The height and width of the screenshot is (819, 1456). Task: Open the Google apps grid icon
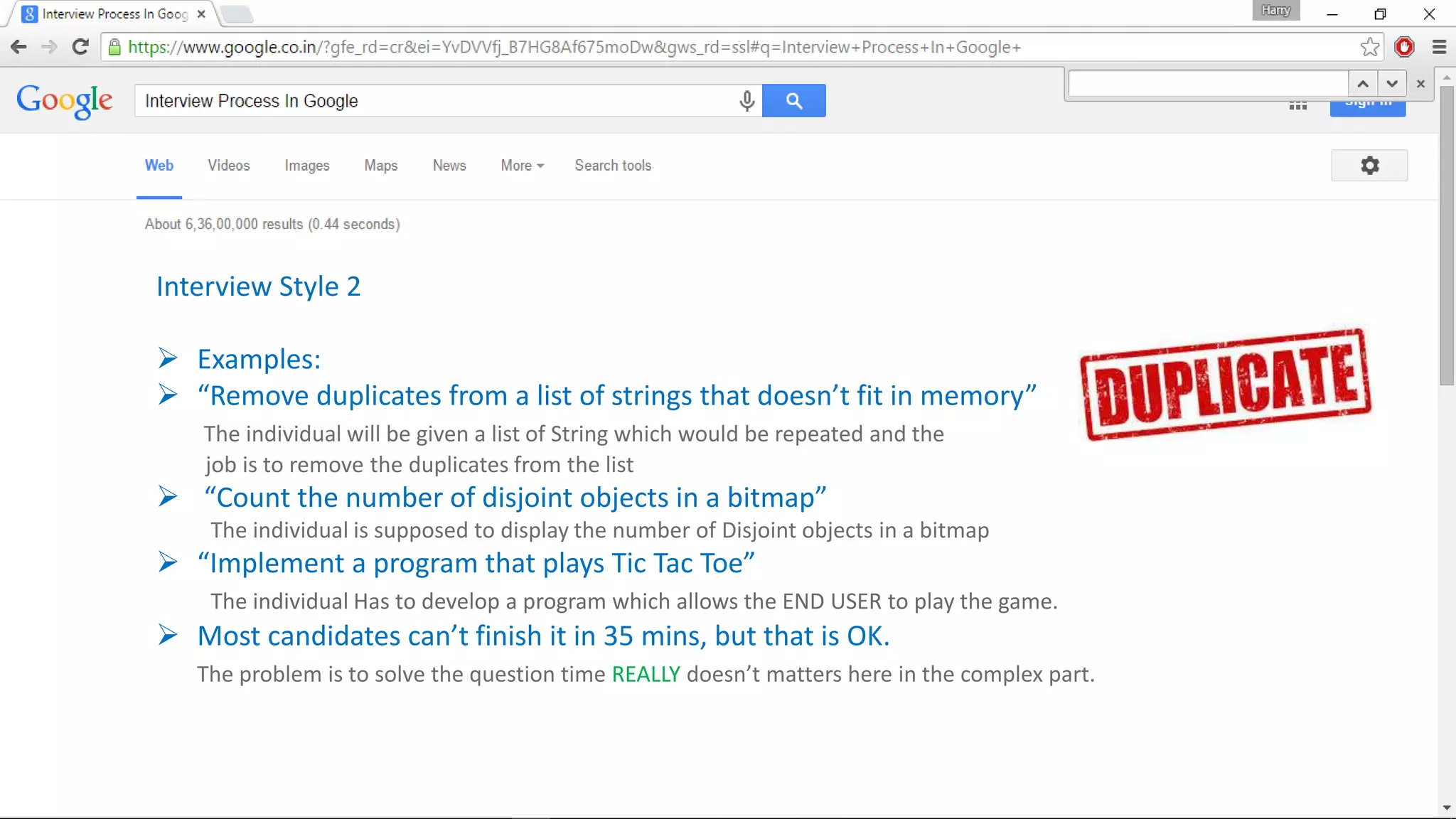pos(1298,106)
